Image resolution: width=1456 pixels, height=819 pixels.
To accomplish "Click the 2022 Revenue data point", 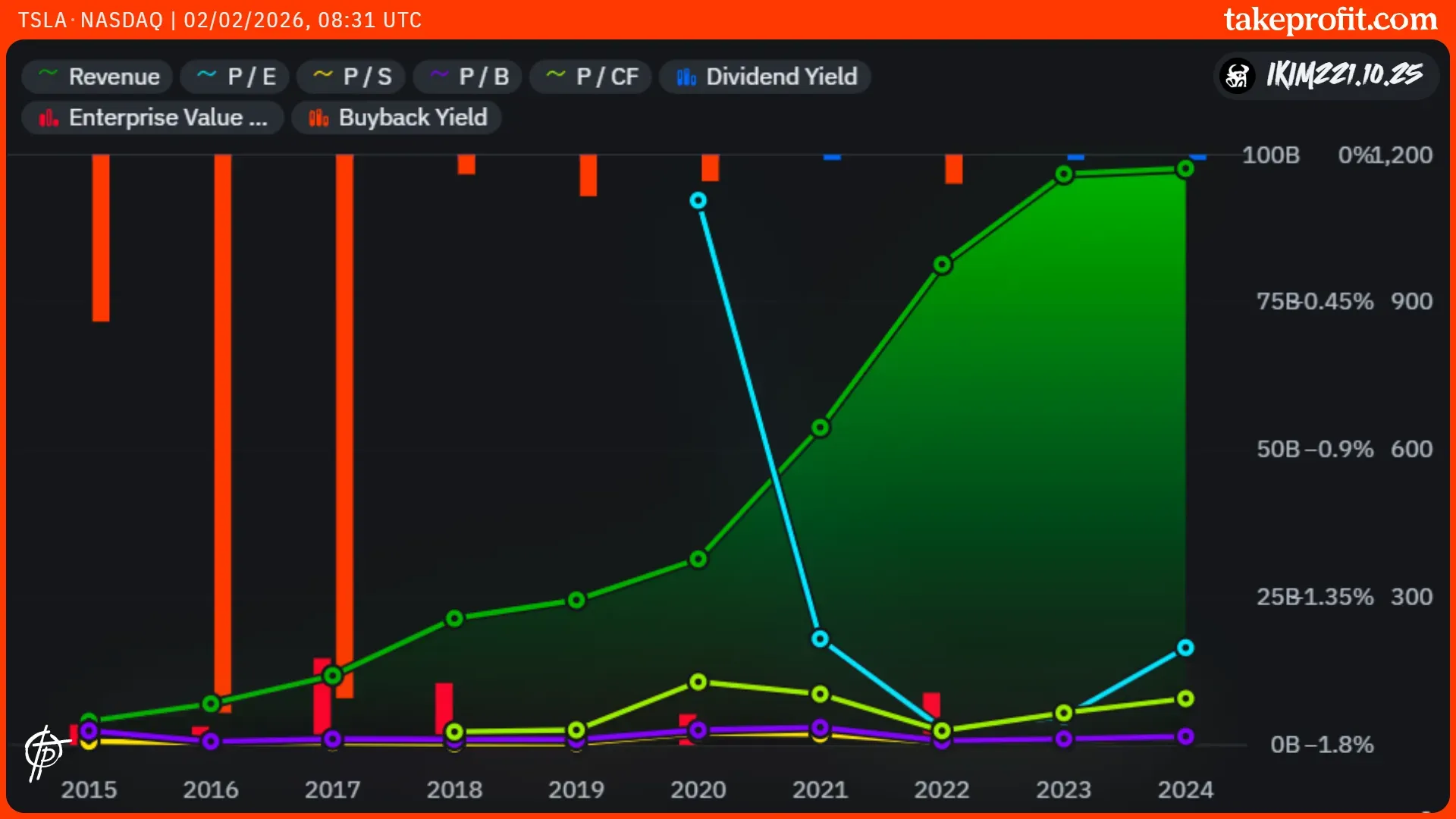I will point(942,265).
